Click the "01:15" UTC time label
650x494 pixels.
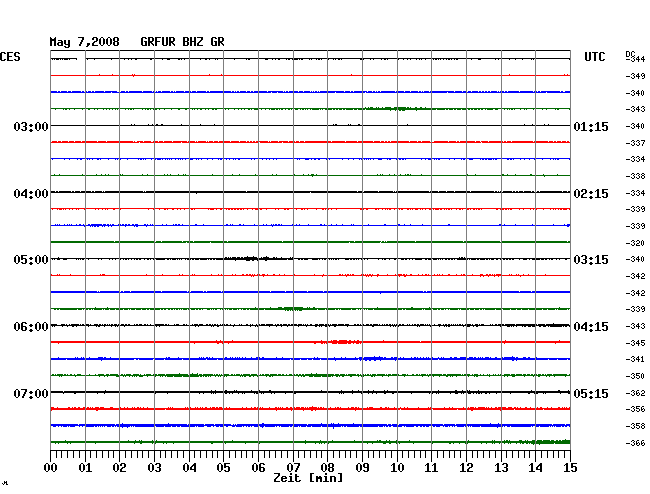click(x=591, y=126)
